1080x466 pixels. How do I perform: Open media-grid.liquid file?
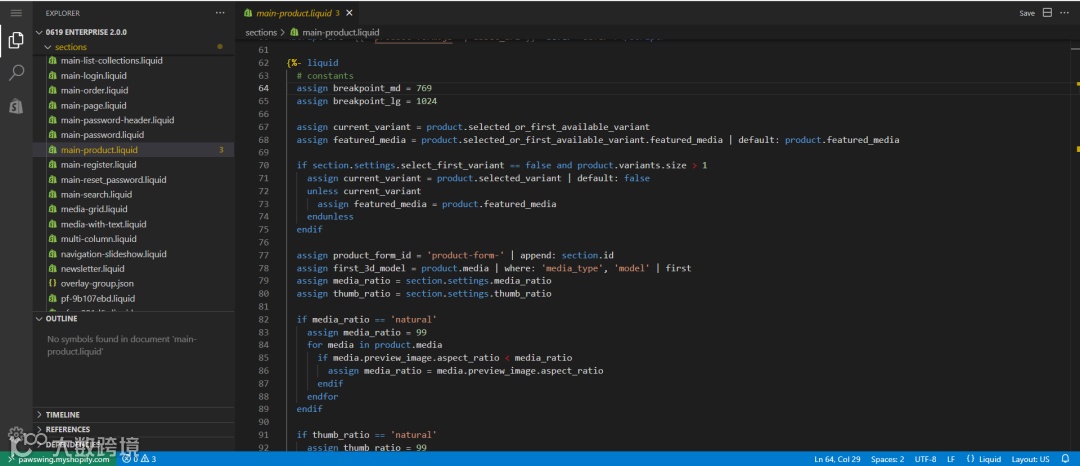pos(94,209)
